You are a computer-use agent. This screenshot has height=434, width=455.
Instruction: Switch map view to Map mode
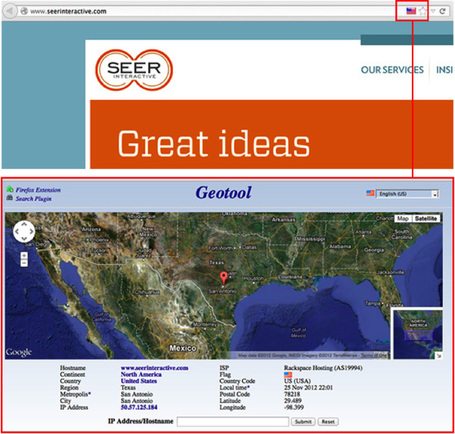click(403, 218)
